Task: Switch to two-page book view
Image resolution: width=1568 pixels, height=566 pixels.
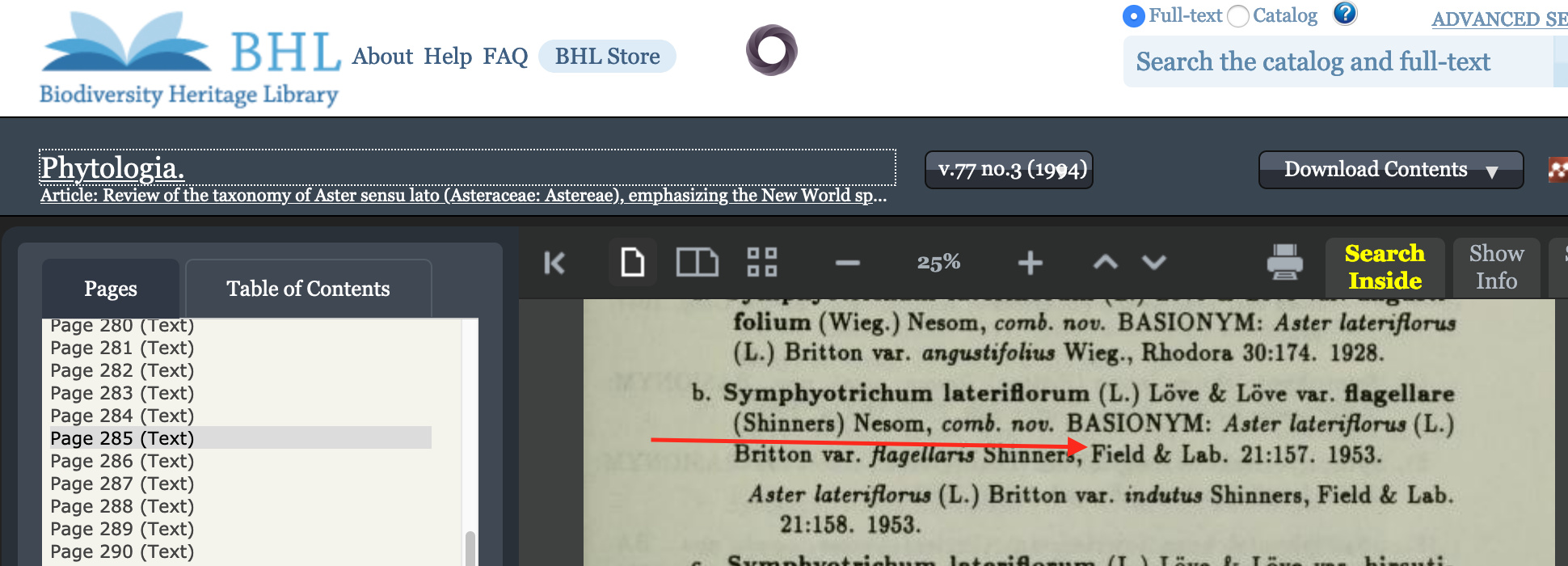Action: [697, 263]
